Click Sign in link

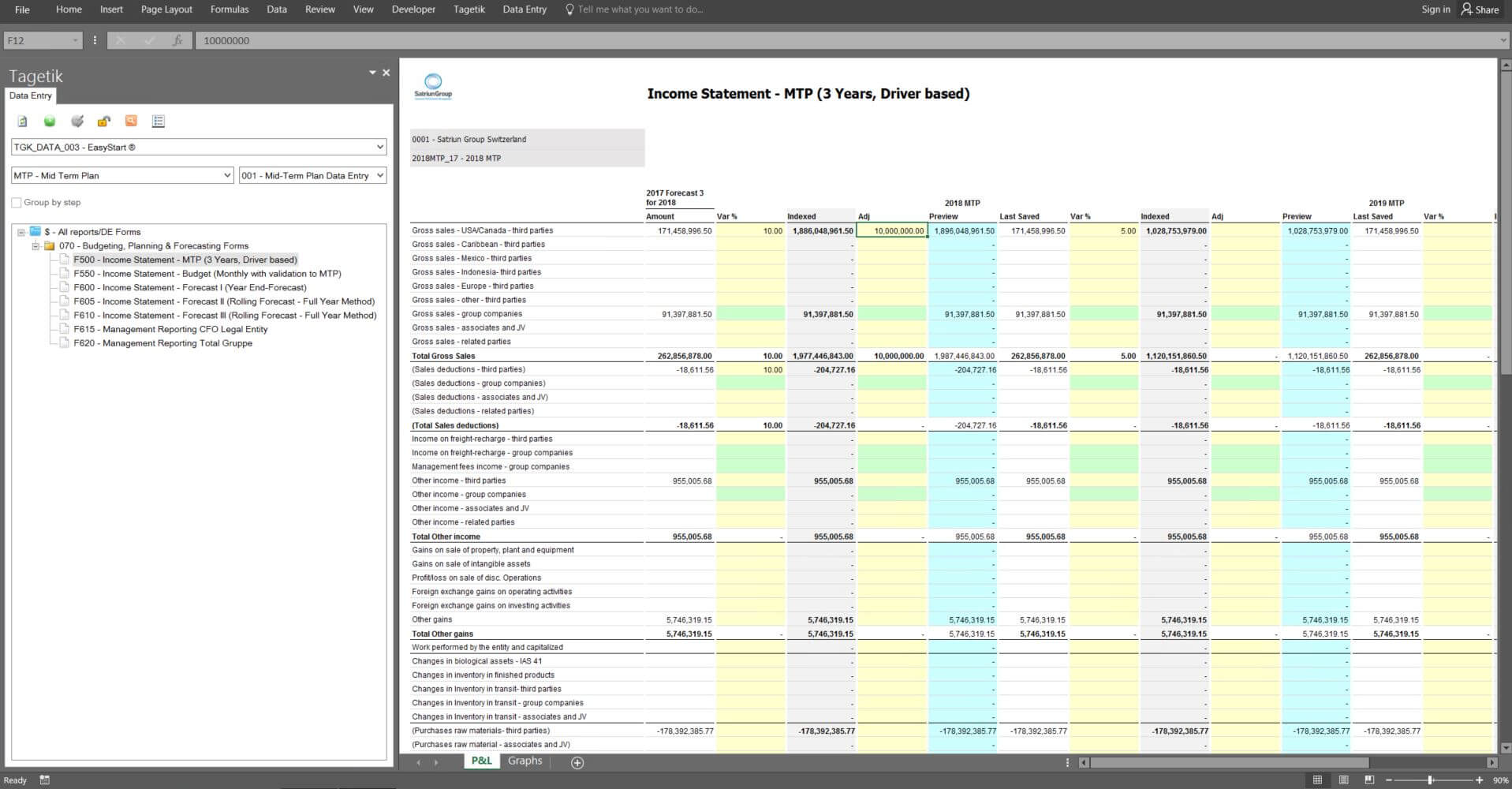point(1435,9)
